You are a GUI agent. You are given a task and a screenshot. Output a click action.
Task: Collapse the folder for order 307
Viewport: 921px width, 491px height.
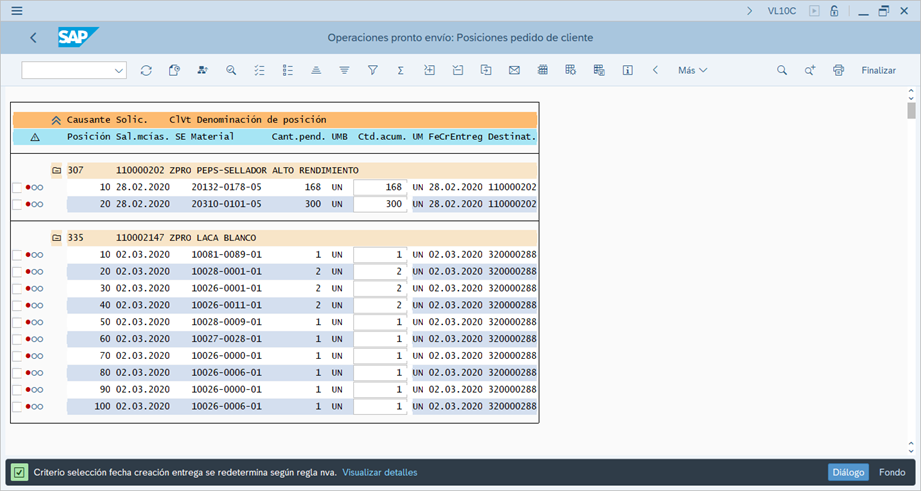coord(56,170)
